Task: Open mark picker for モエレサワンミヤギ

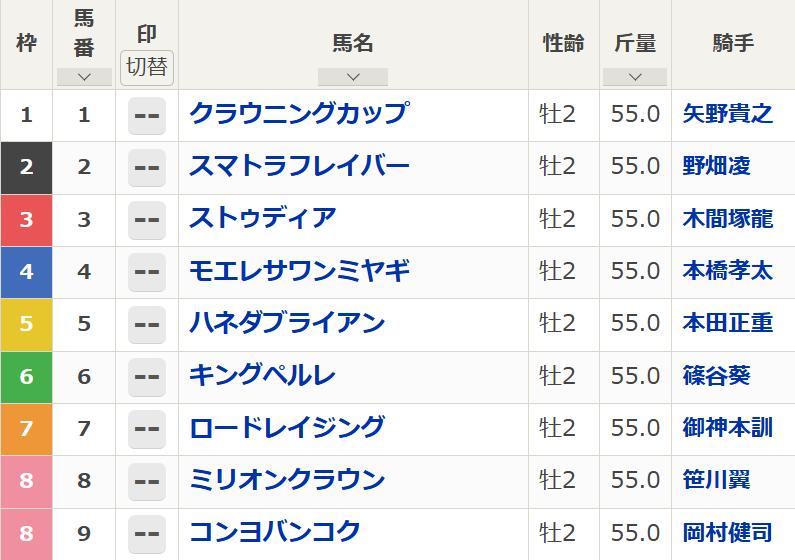Action: (x=147, y=271)
